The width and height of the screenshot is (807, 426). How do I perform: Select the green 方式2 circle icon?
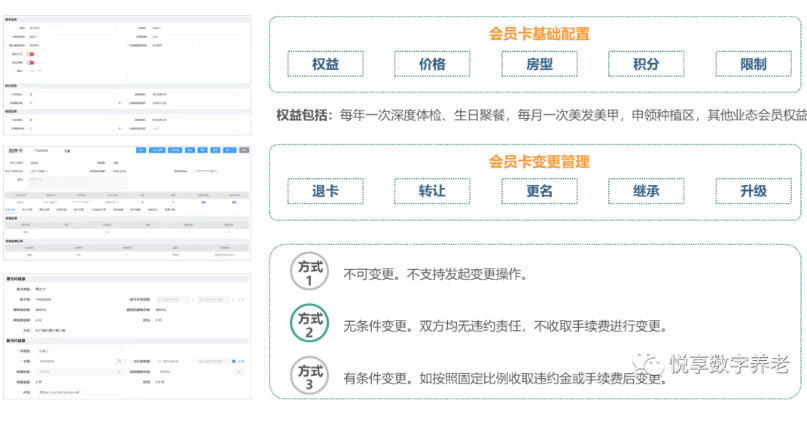pyautogui.click(x=309, y=324)
